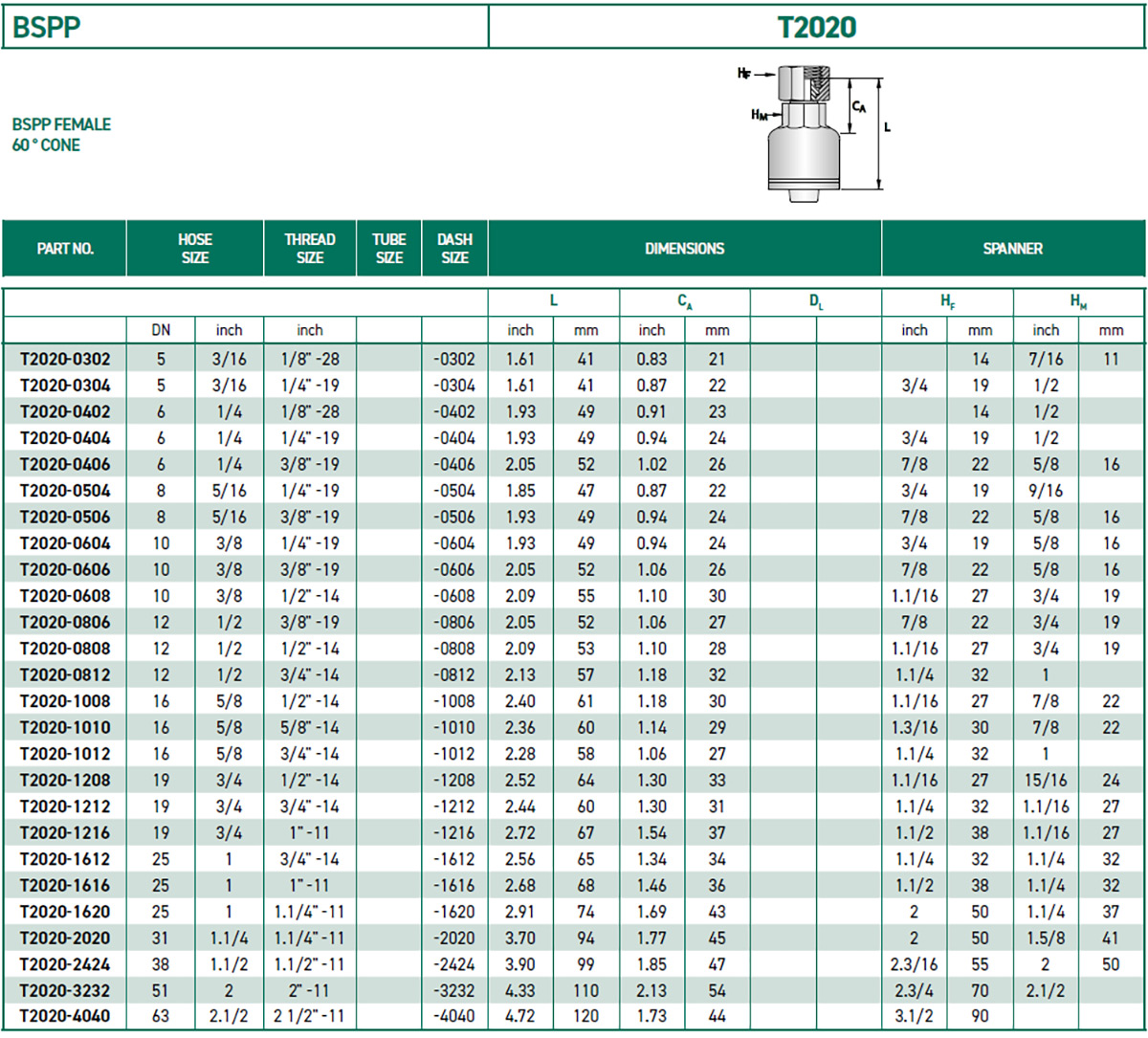1148x1038 pixels.
Task: Click HM value 15/16 inch cell
Action: 1046,781
